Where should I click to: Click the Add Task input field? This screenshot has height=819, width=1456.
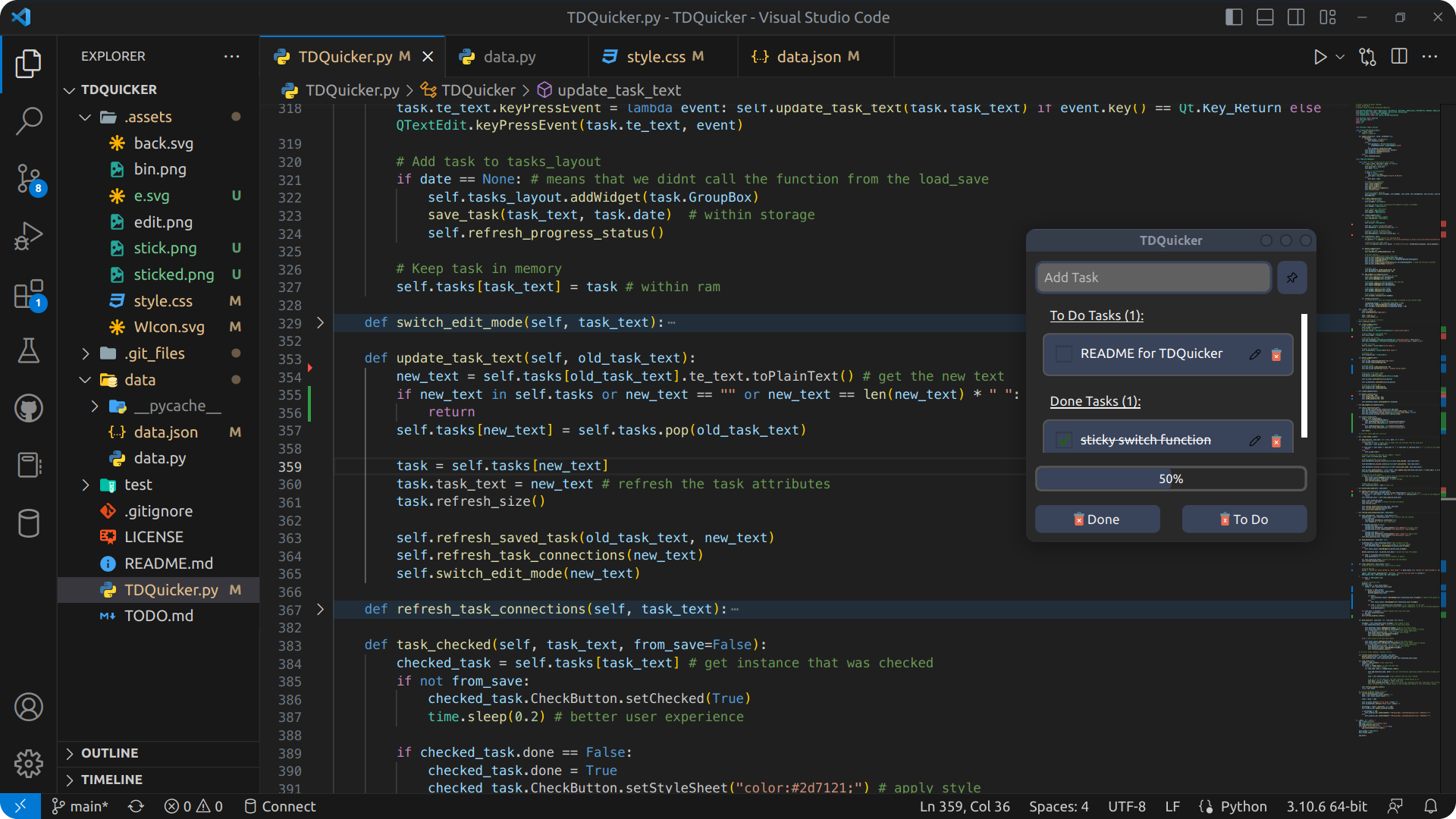1153,278
